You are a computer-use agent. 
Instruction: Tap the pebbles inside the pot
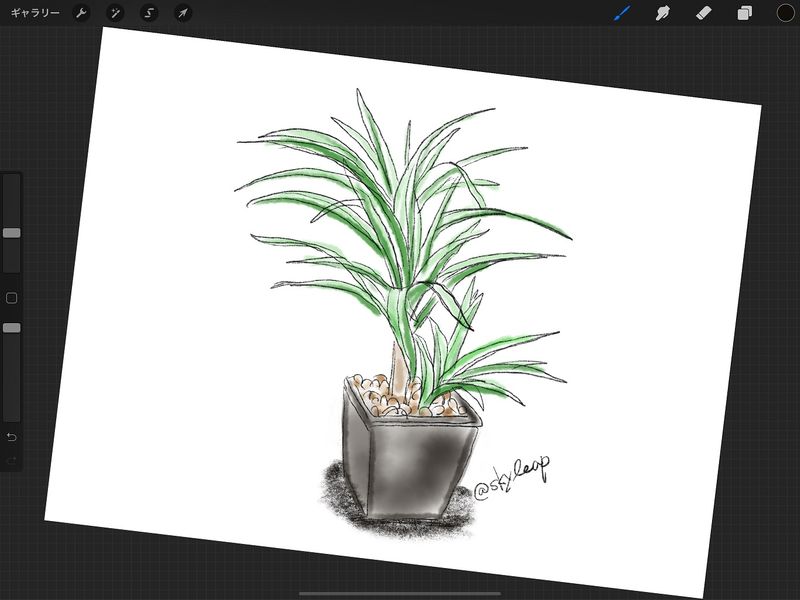[385, 395]
